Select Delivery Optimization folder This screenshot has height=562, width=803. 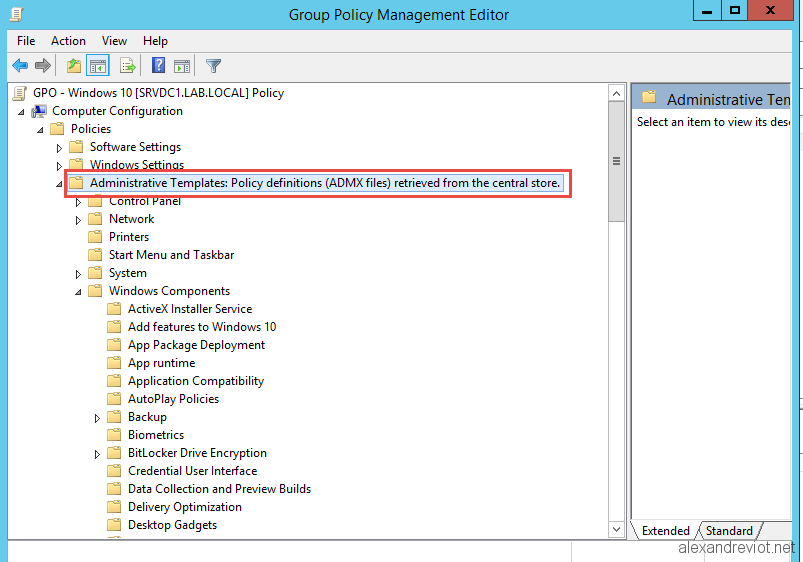coord(185,507)
